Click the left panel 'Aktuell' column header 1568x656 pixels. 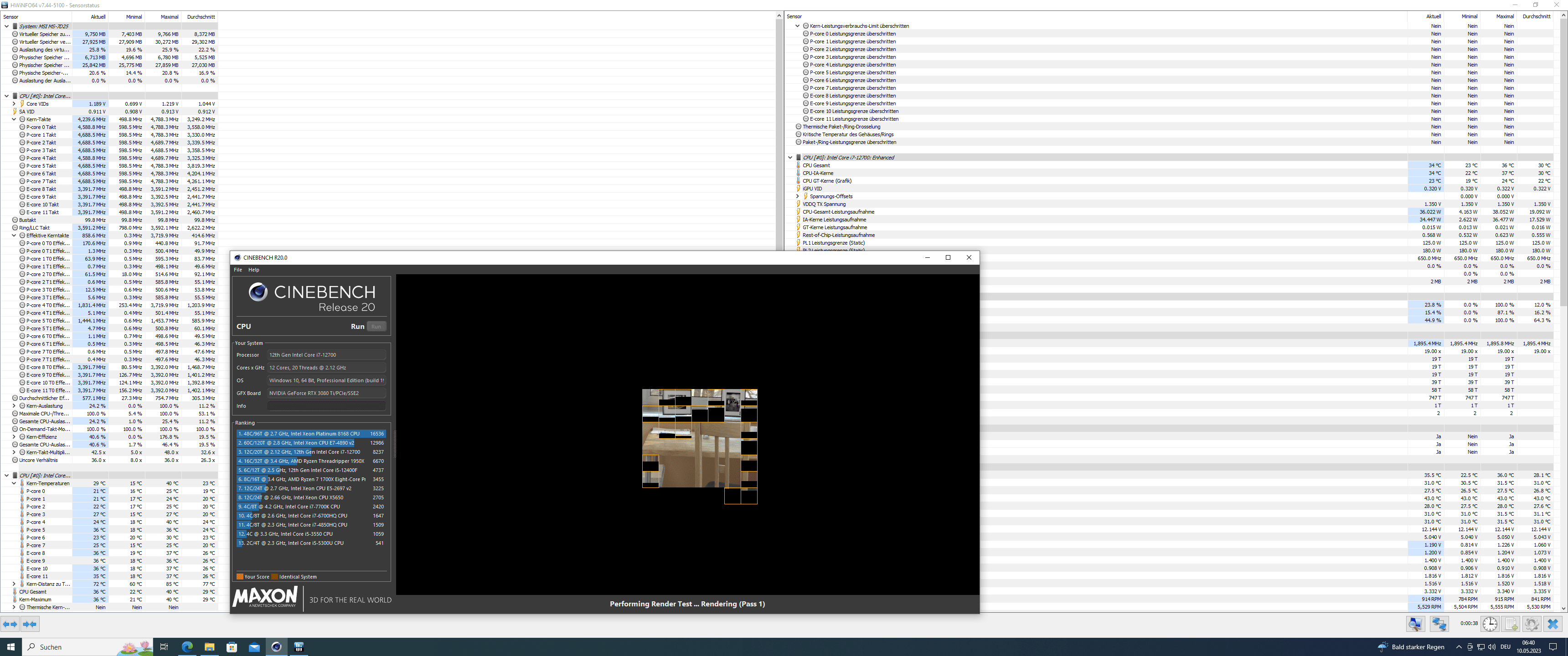point(90,17)
